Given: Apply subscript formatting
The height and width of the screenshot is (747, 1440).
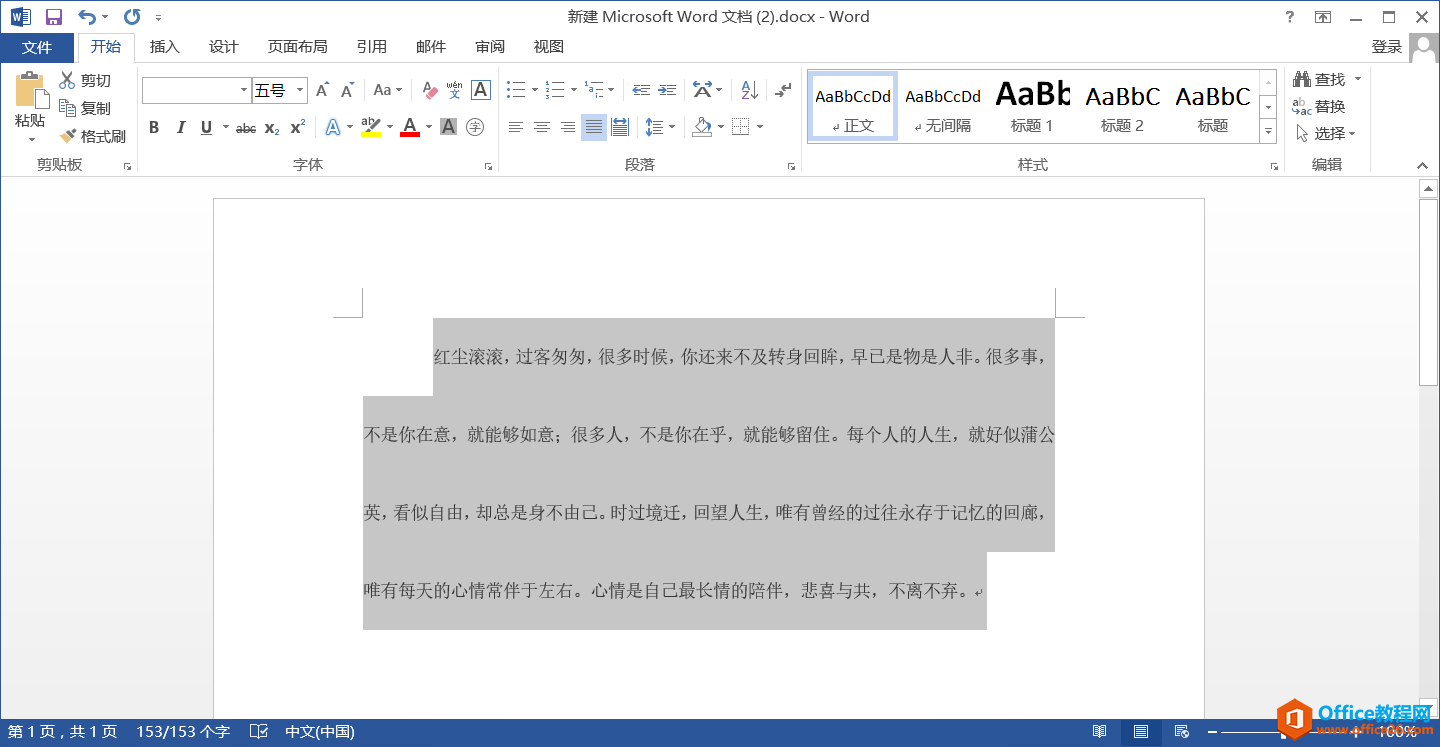Looking at the screenshot, I should [271, 127].
